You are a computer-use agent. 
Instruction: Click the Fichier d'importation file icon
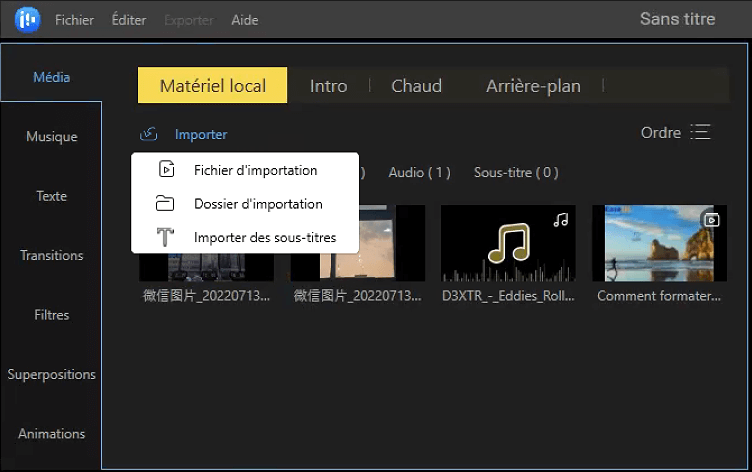tap(166, 169)
